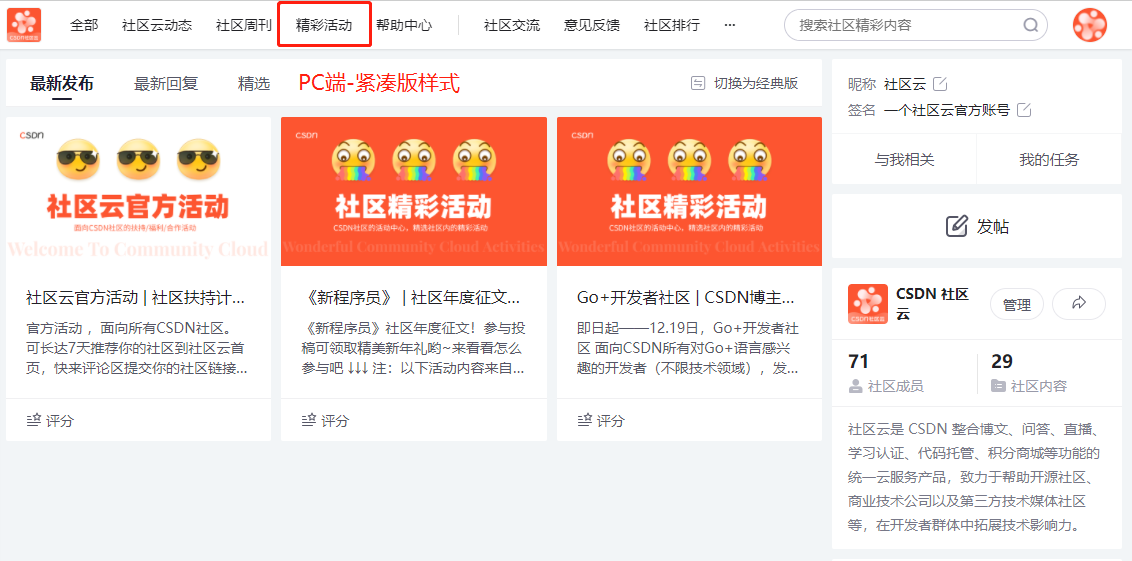This screenshot has width=1132, height=561.
Task: Click the 评分 icon under the first card
Action: (34, 420)
